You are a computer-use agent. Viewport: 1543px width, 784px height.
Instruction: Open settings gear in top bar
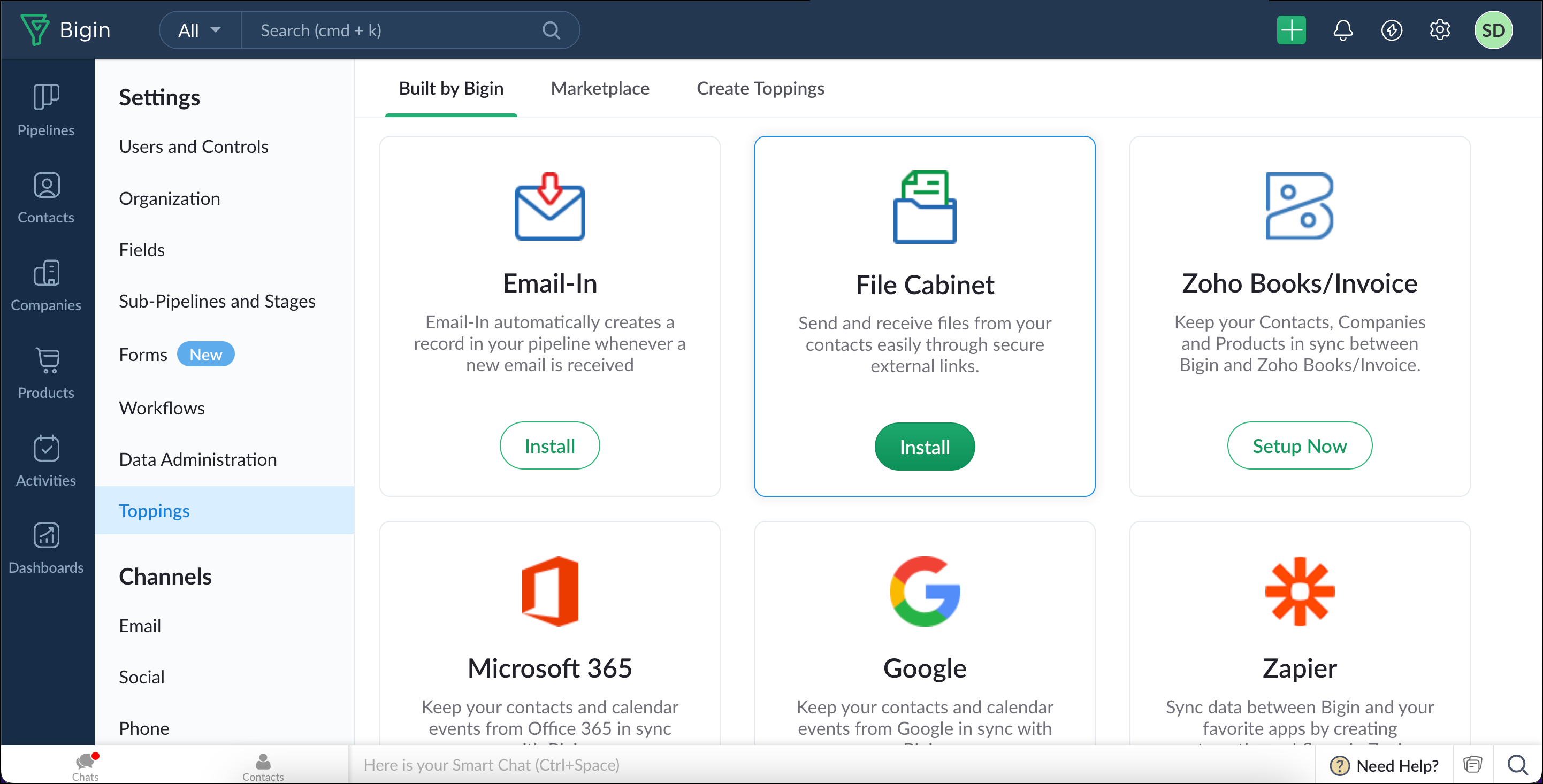(x=1439, y=30)
